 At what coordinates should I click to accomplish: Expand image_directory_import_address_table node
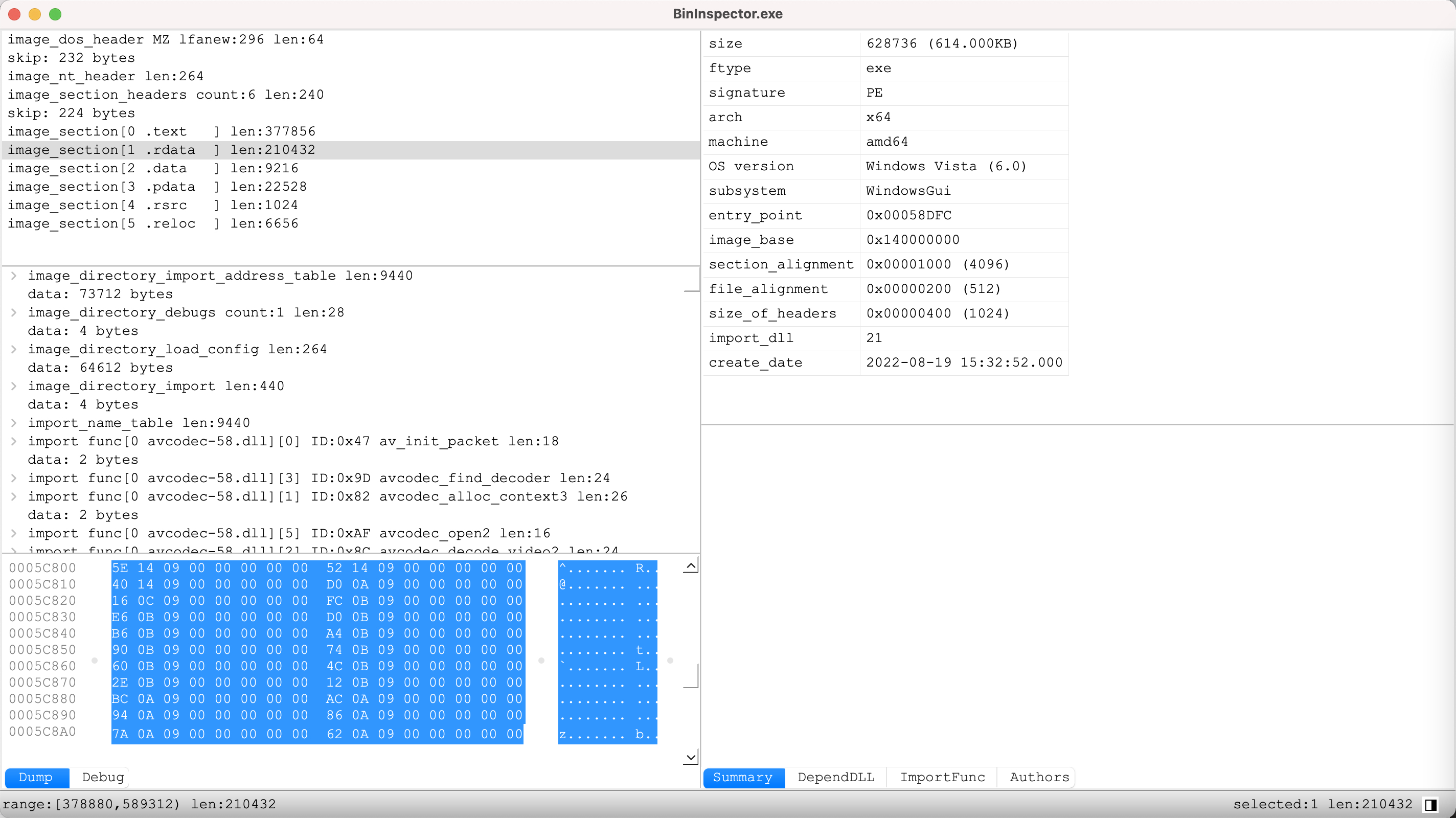pyautogui.click(x=14, y=276)
